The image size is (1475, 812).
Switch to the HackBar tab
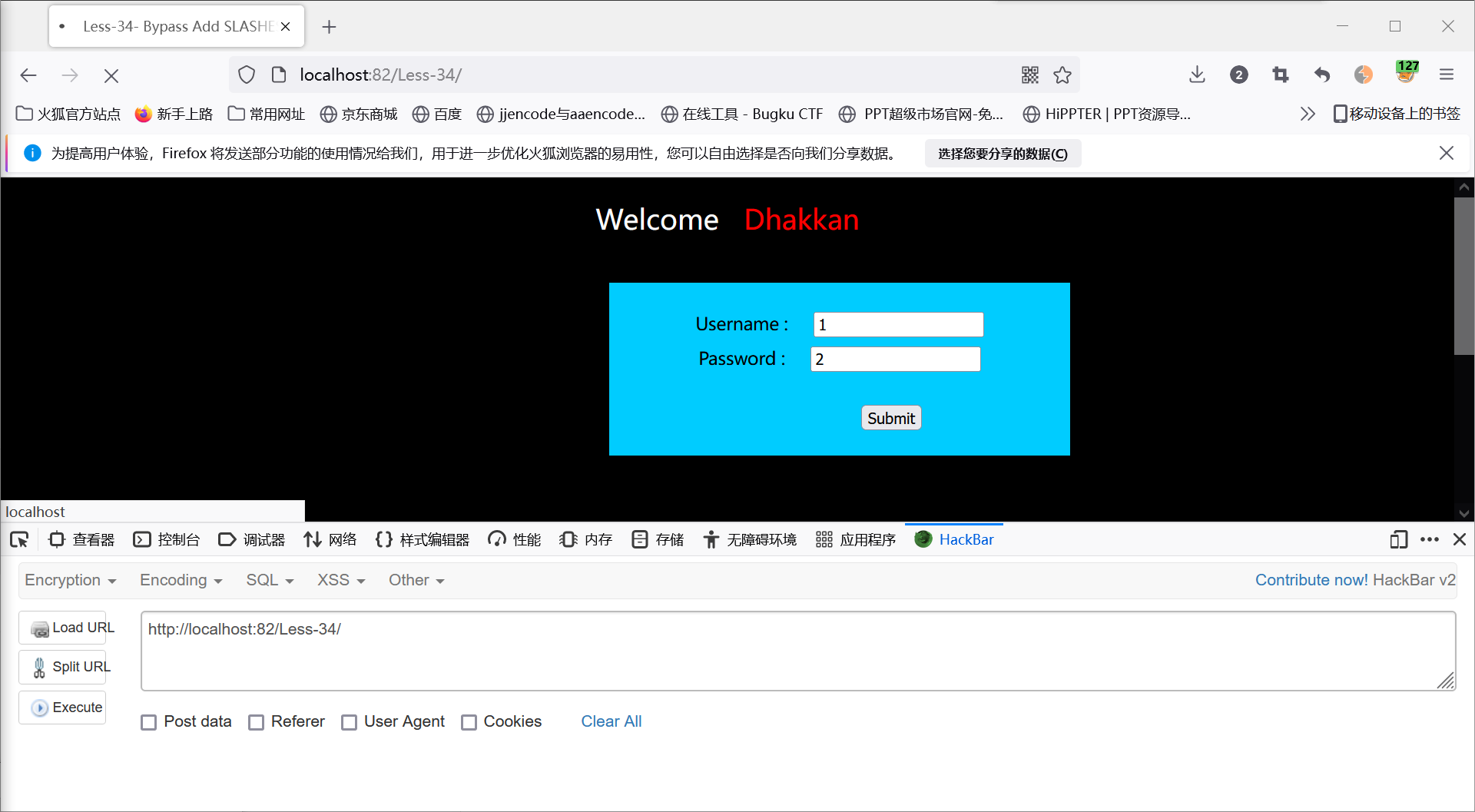[955, 539]
